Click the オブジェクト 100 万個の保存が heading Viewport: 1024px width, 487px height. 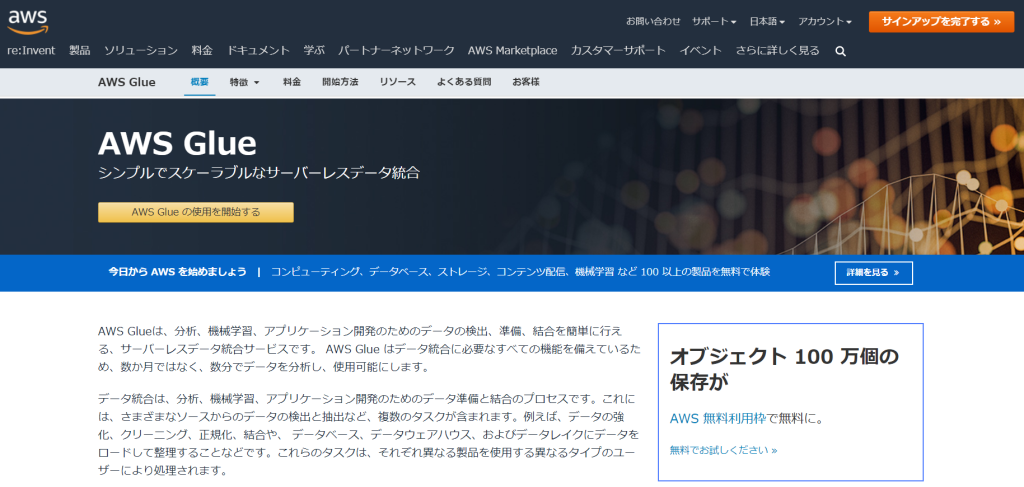784,369
